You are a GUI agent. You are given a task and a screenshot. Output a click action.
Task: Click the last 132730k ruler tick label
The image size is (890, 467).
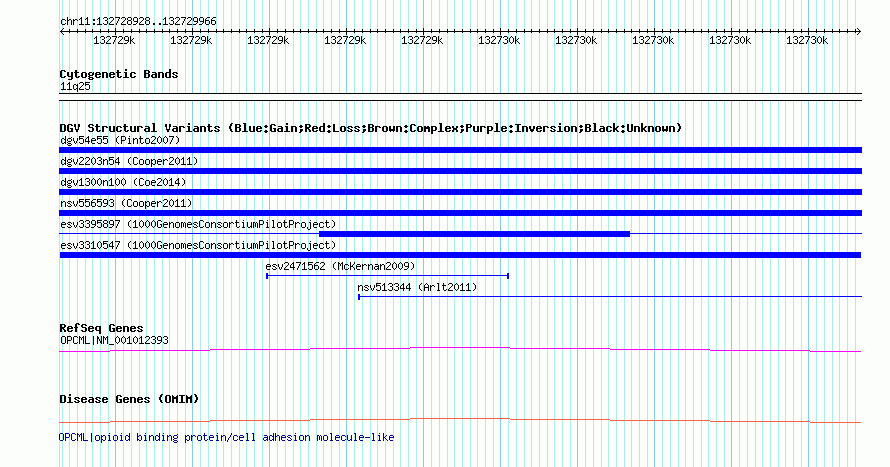tap(807, 41)
